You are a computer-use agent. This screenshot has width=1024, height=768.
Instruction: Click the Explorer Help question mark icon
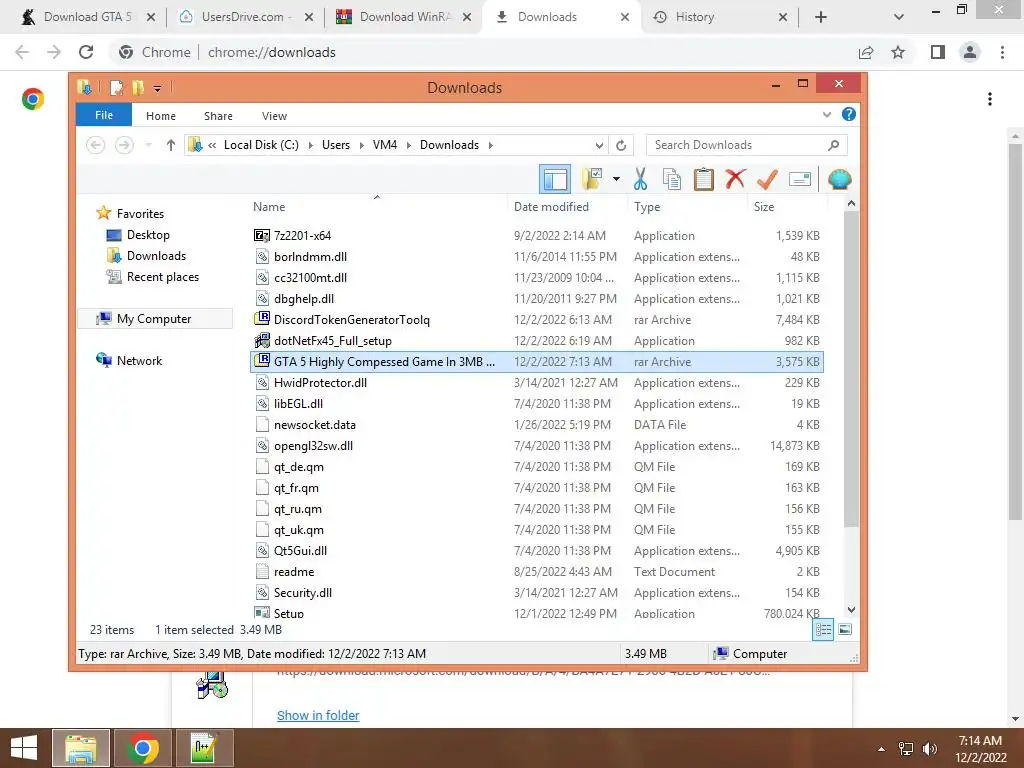(x=848, y=114)
